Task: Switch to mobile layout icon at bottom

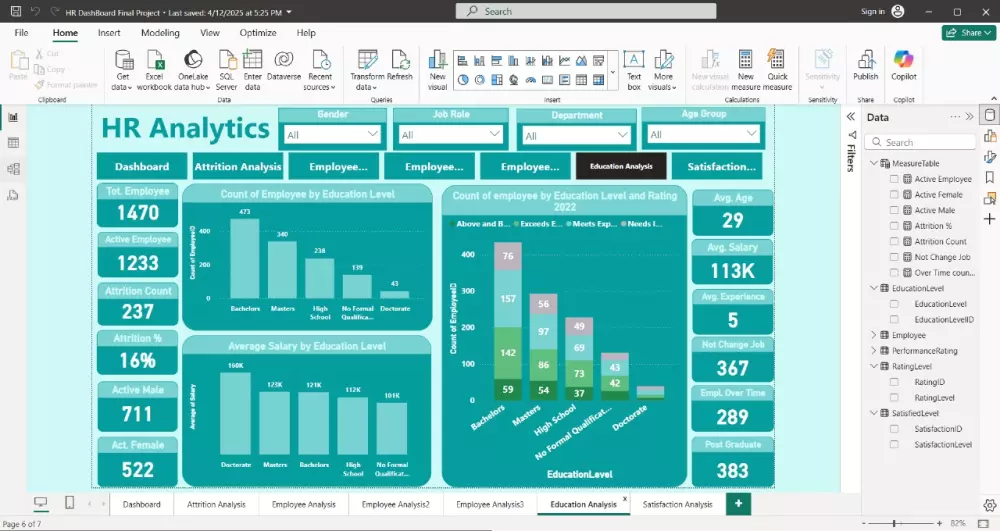Action: coord(70,503)
